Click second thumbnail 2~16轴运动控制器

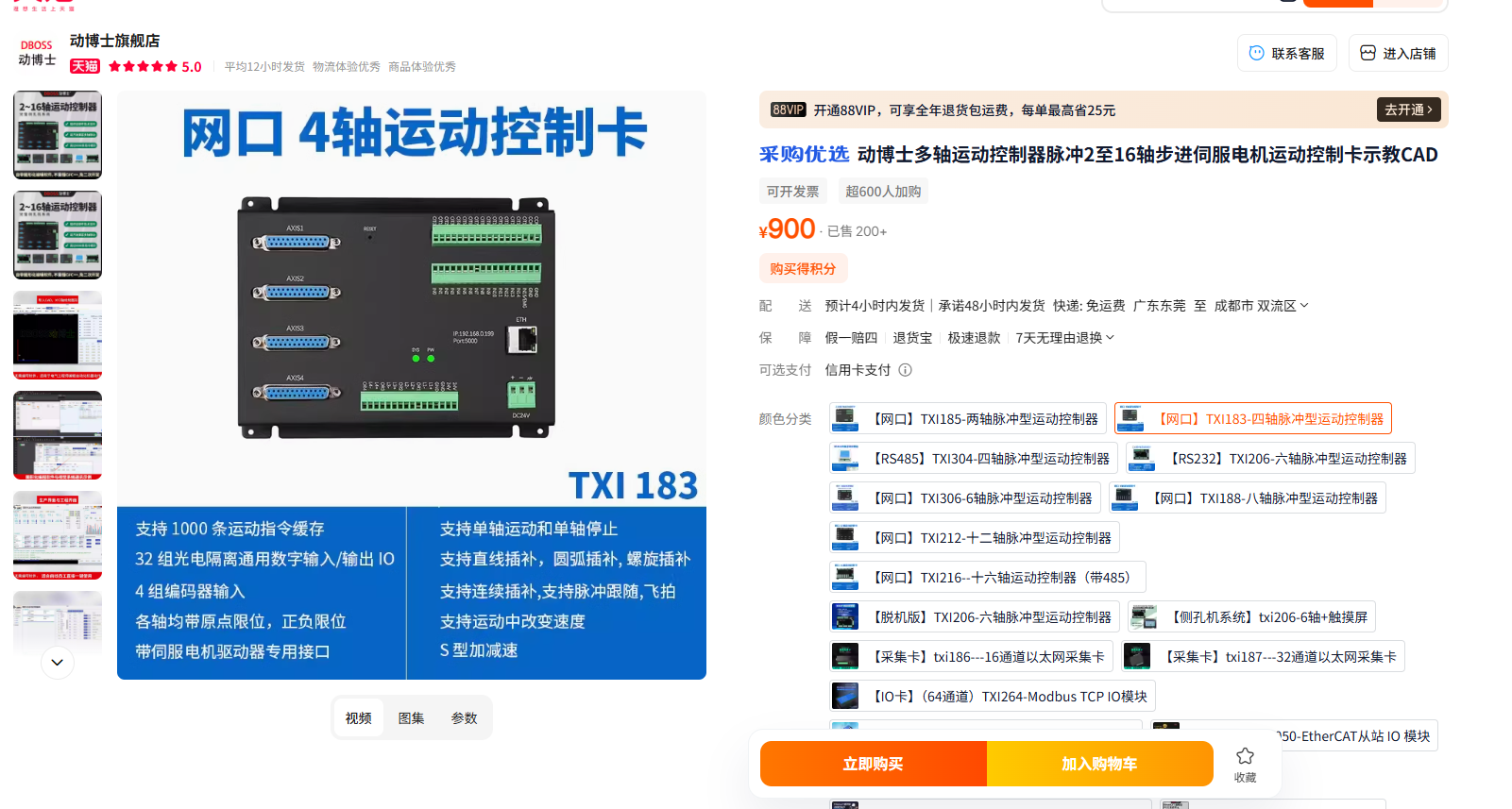pos(58,235)
